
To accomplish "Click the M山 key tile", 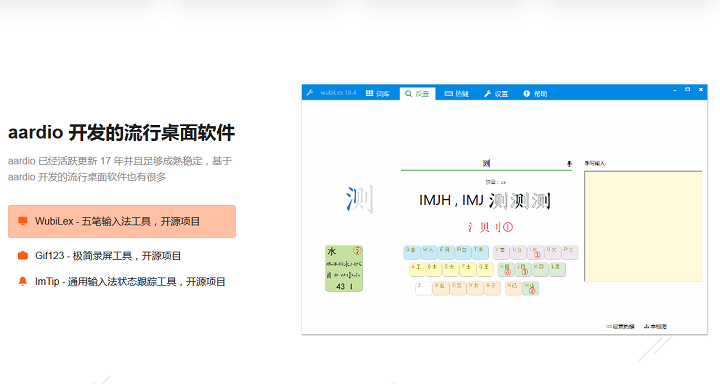I will tap(530, 288).
